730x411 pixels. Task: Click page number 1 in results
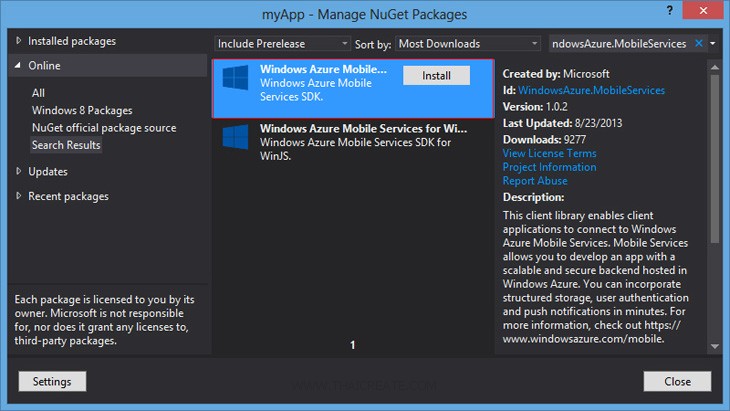click(352, 345)
